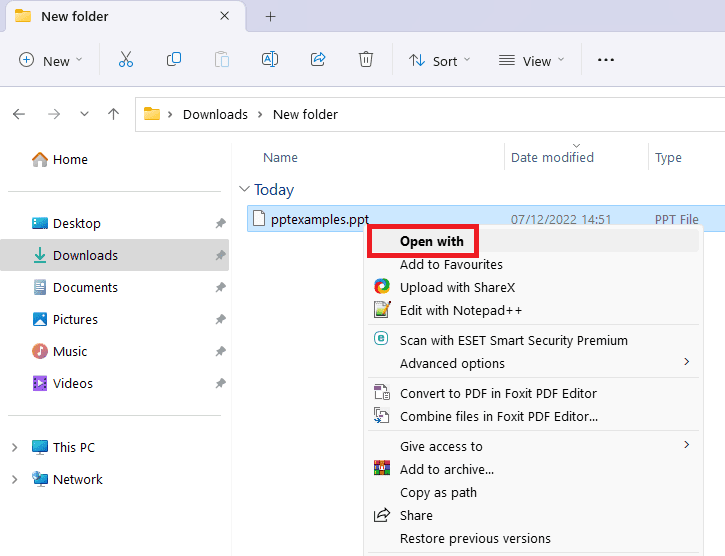Click the Rename icon in toolbar

tap(270, 60)
